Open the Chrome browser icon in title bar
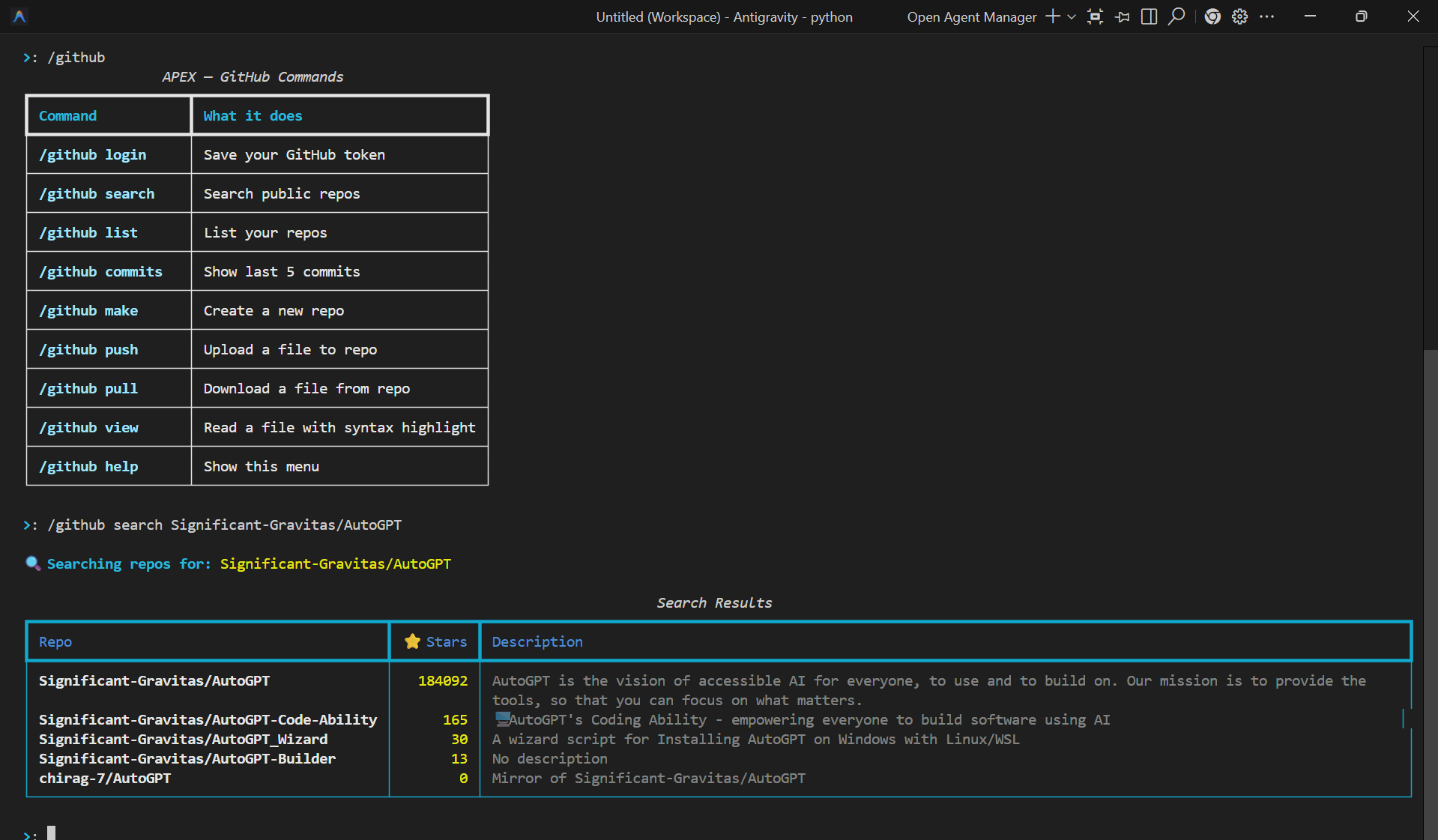1438x840 pixels. coord(1212,16)
